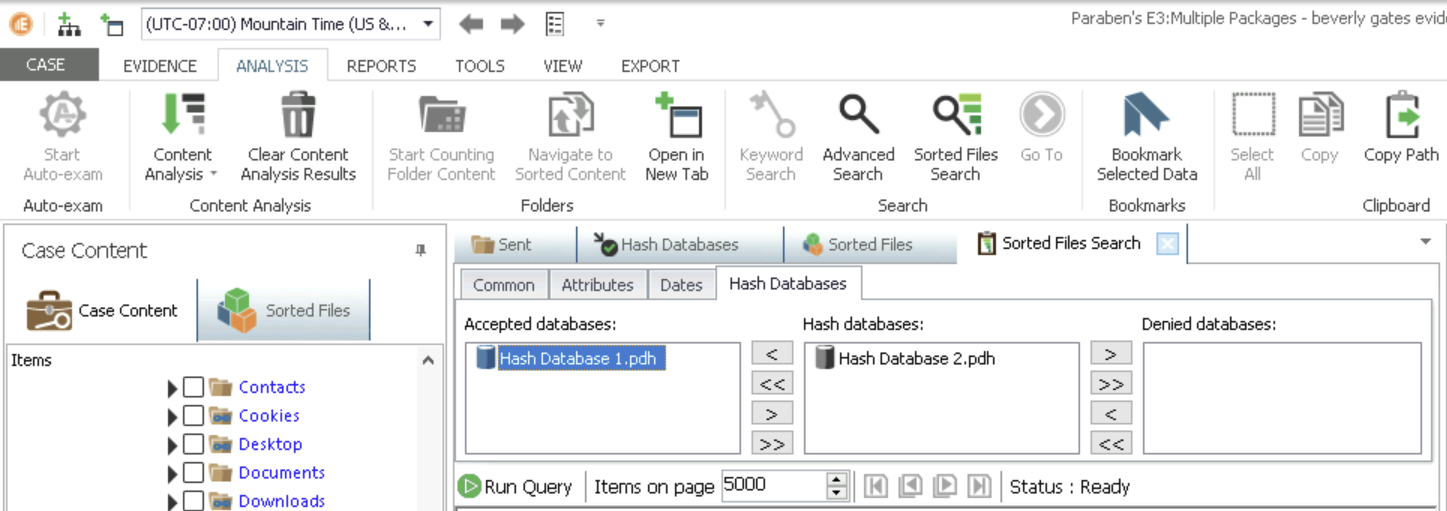This screenshot has width=1447, height=511.
Task: Click Select All in Clipboard group
Action: [x=1252, y=137]
